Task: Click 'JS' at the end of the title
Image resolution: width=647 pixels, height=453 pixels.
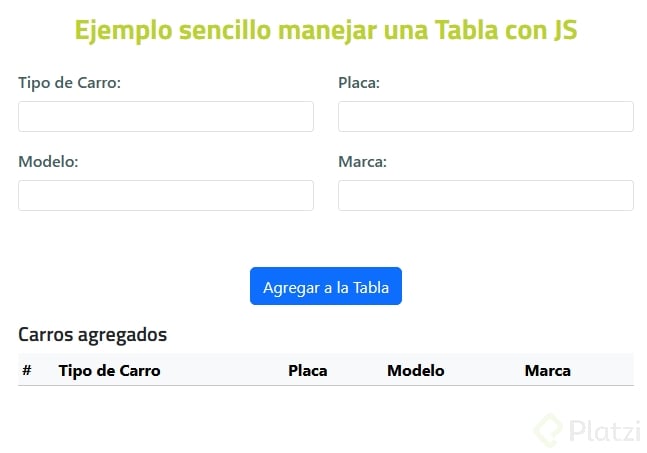Action: pyautogui.click(x=564, y=30)
